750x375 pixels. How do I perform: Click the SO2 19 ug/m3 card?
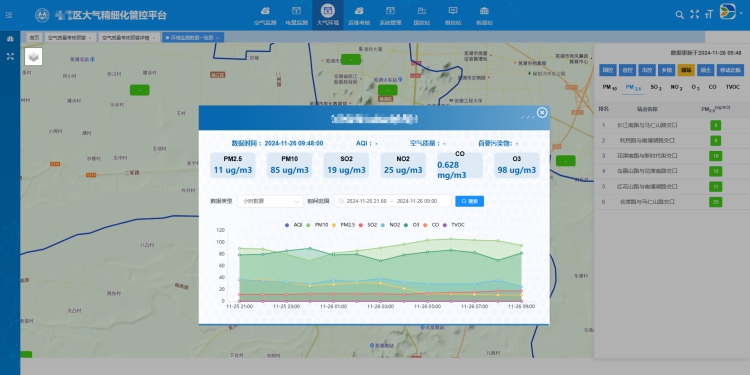[346, 165]
